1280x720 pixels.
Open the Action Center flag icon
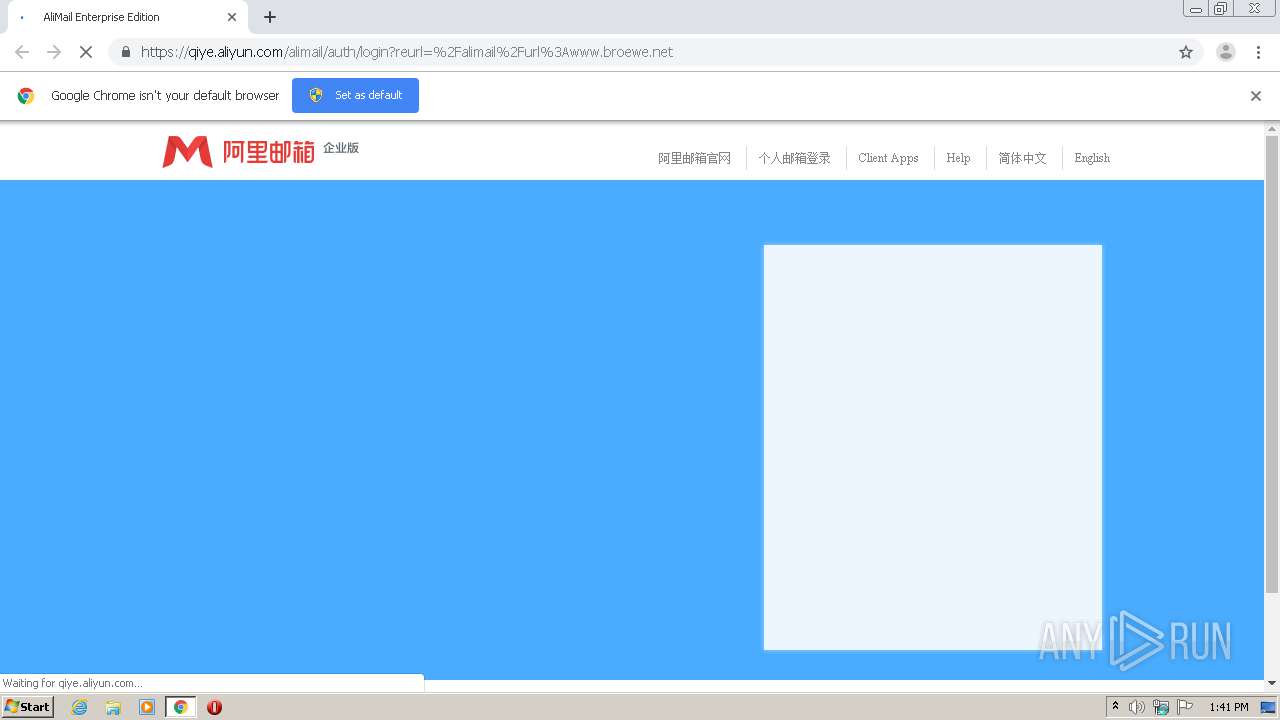[x=1185, y=707]
